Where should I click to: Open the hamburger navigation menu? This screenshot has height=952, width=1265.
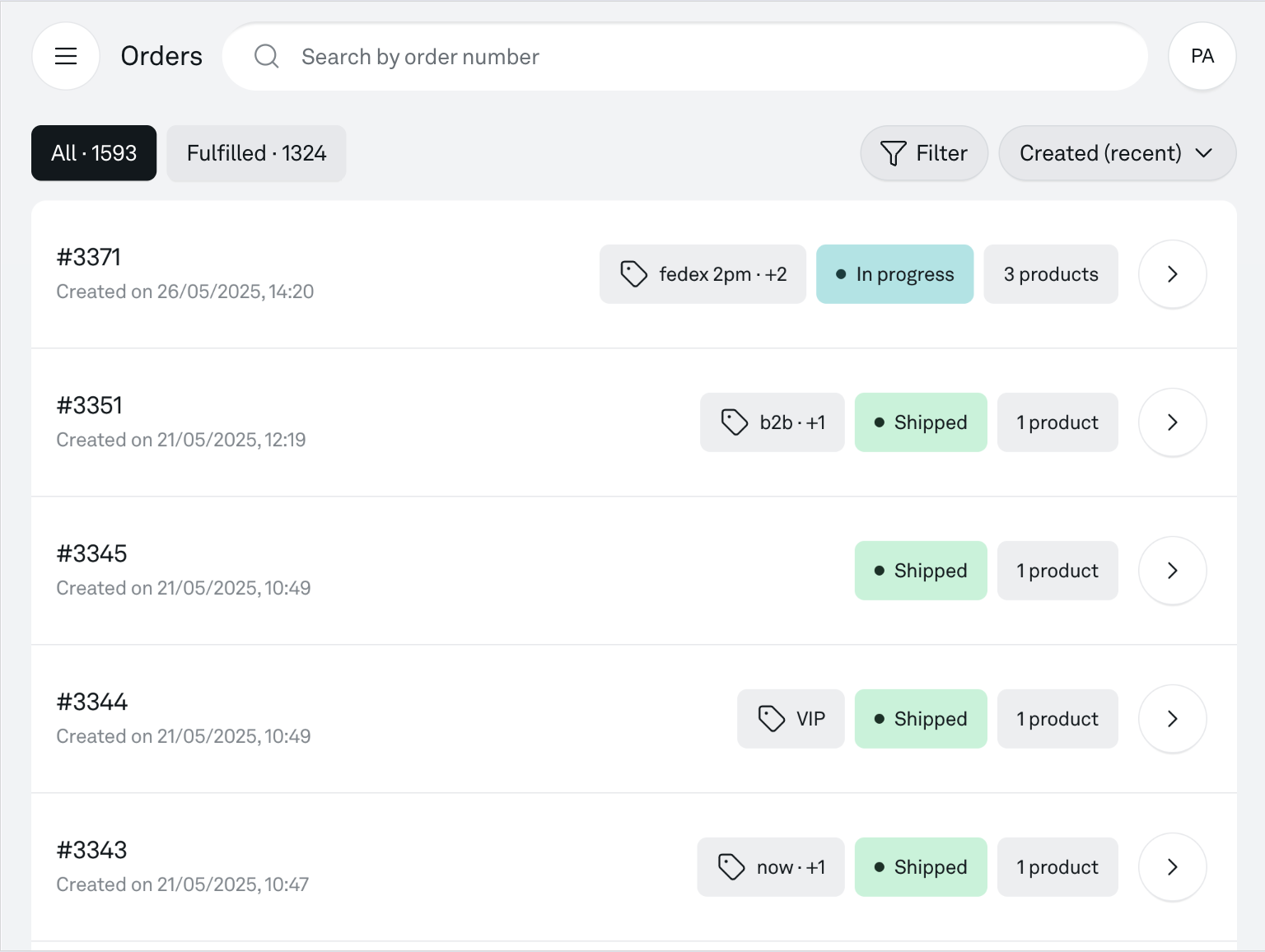pyautogui.click(x=66, y=56)
